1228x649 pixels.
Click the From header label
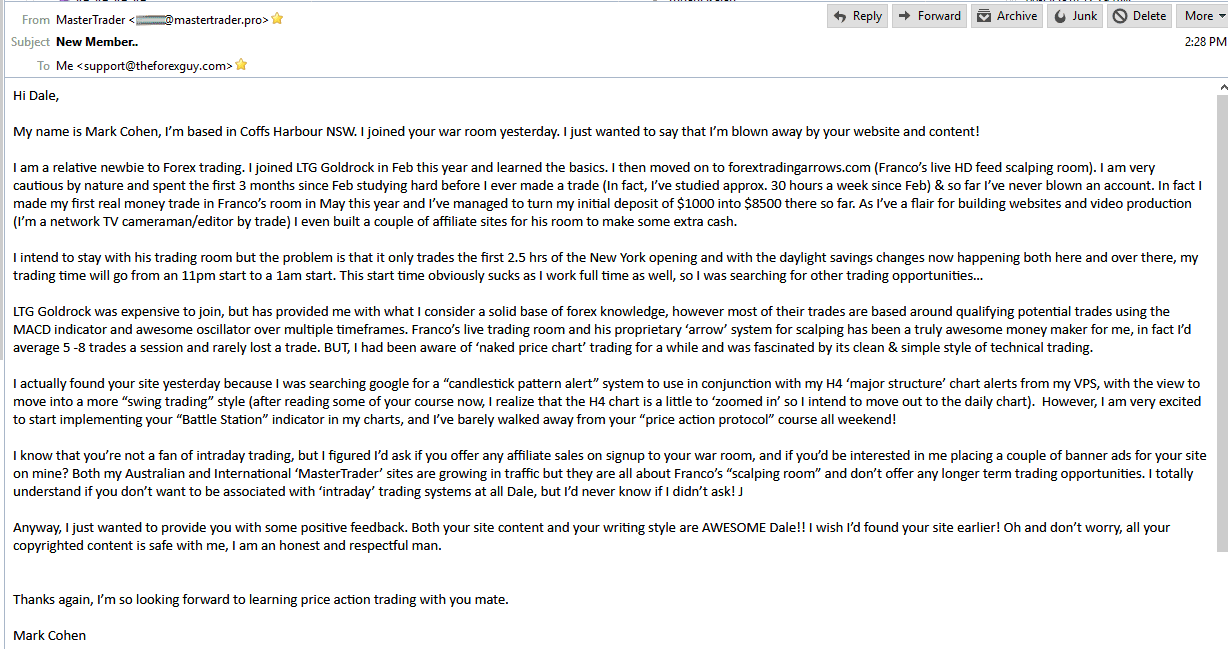(36, 19)
